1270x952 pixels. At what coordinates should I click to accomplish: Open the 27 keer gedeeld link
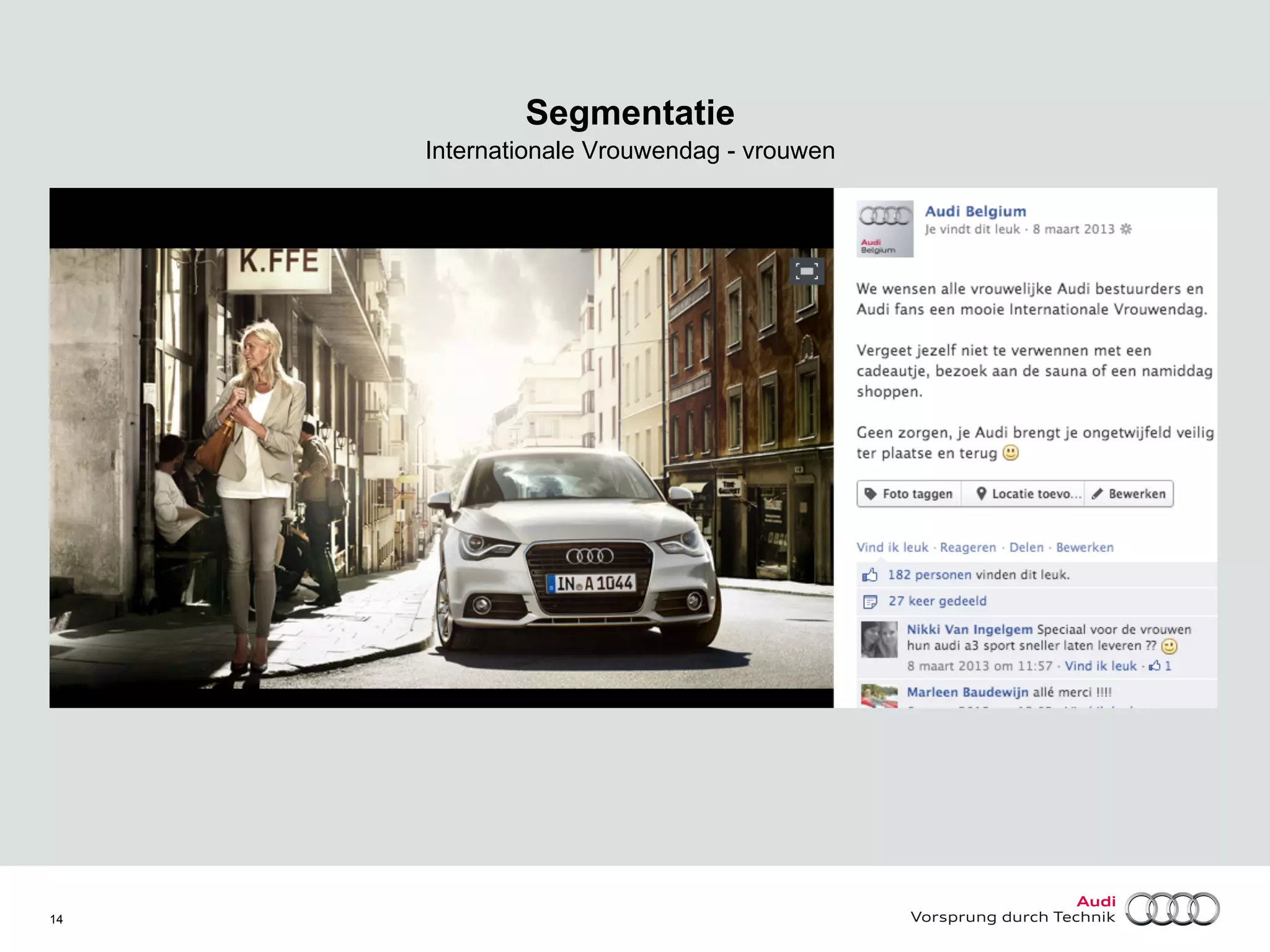coord(937,601)
